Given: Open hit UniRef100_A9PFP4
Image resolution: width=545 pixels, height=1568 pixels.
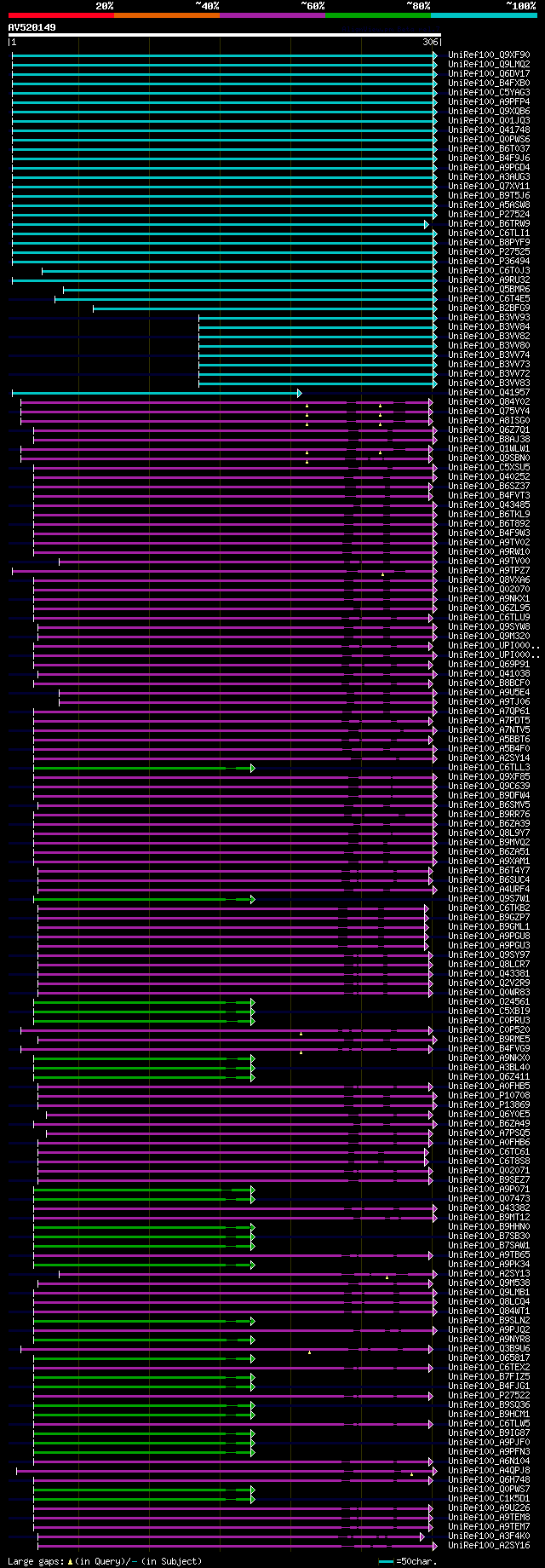Looking at the screenshot, I should (x=489, y=101).
